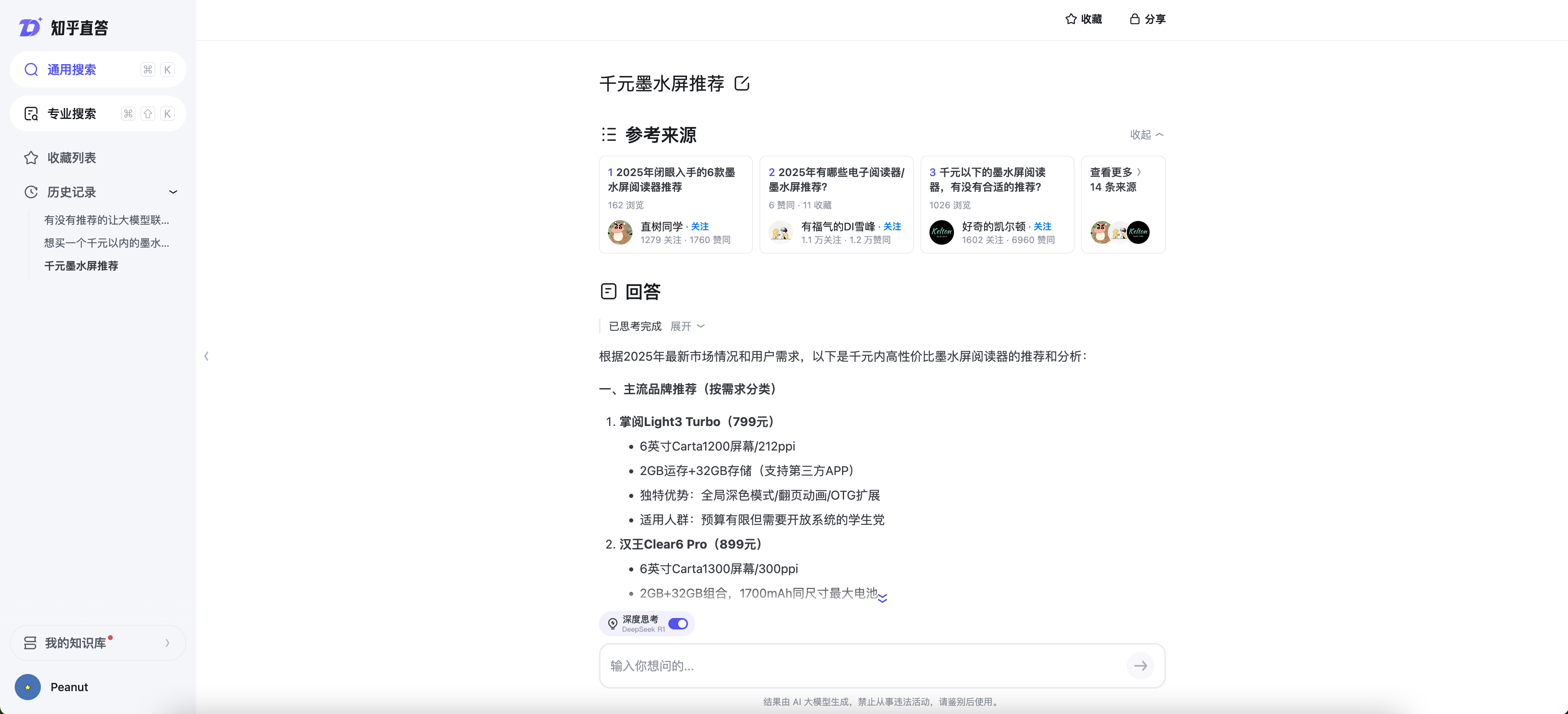Viewport: 1568px width, 714px height.
Task: Expand thinking process with 展开
Action: 687,326
